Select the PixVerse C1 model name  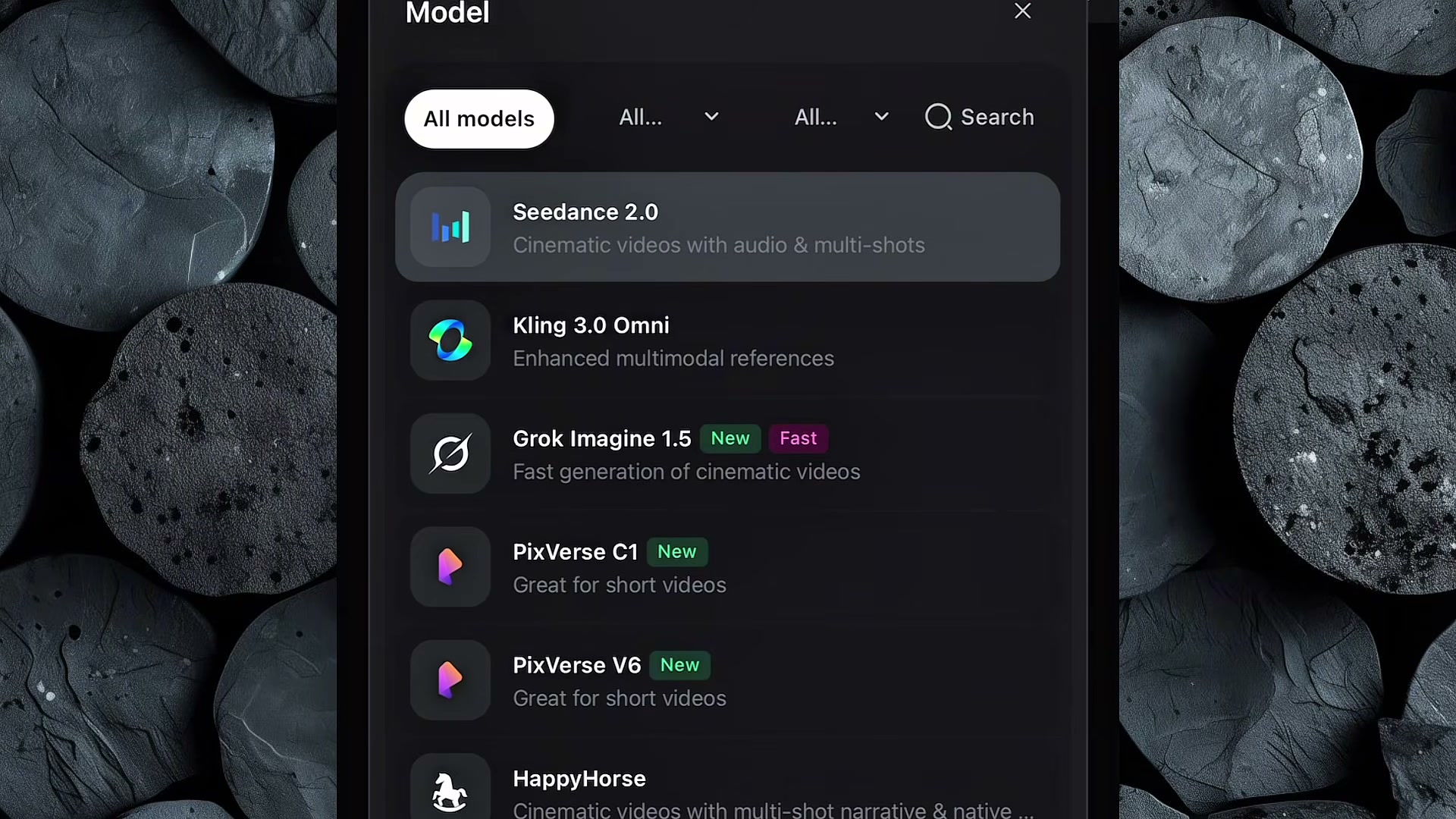(576, 552)
